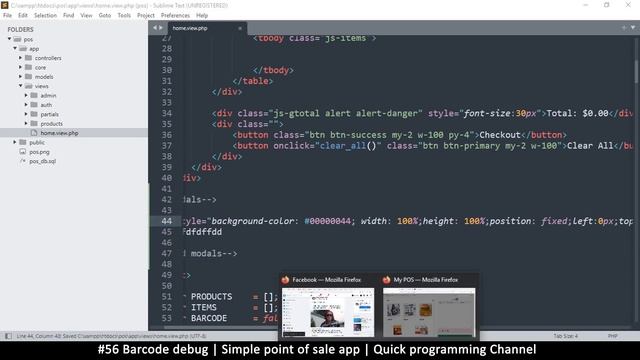Open the Find menu
Image resolution: width=640 pixels, height=360 pixels.
pyautogui.click(x=69, y=15)
